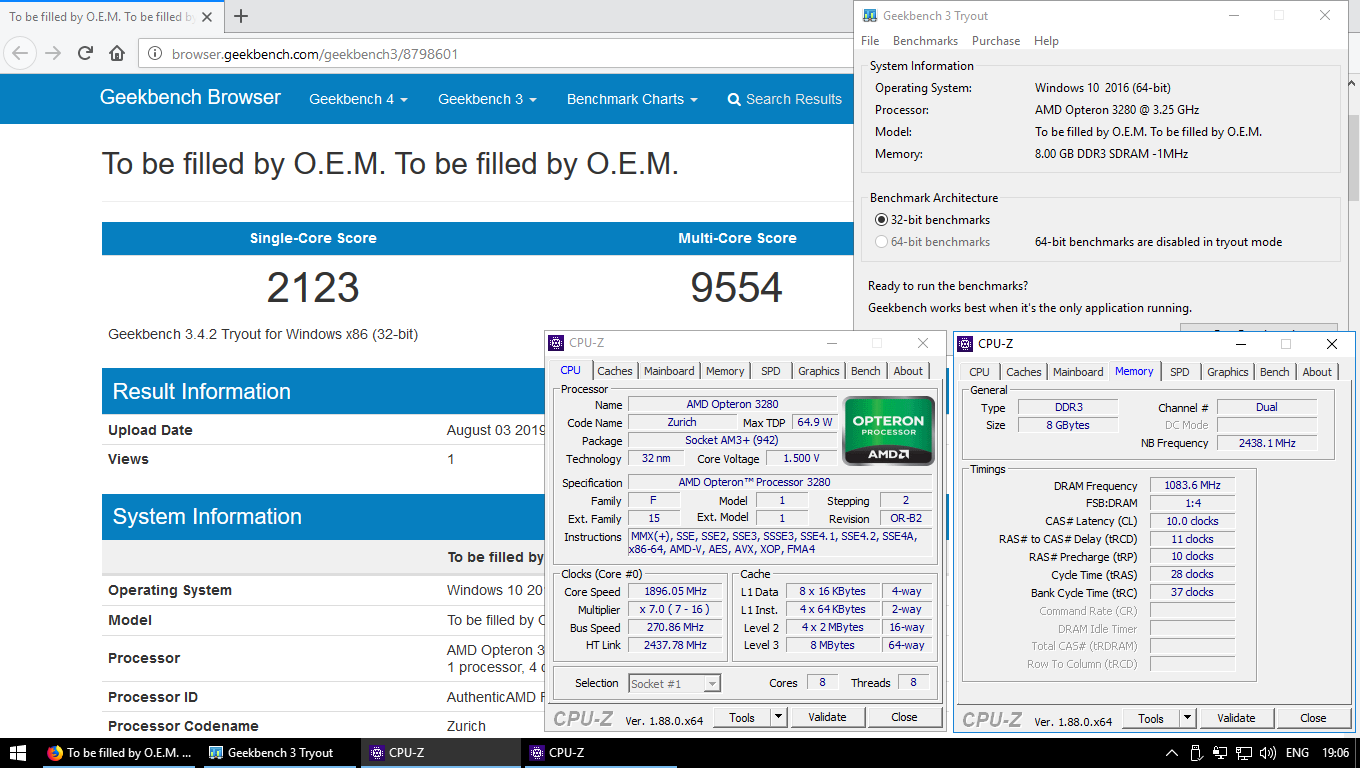1360x768 pixels.
Task: Click the Single-Core Score value 2123
Action: [x=313, y=288]
